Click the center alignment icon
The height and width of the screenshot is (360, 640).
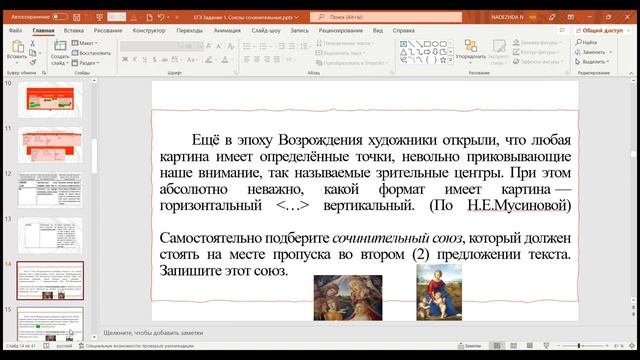coord(257,60)
